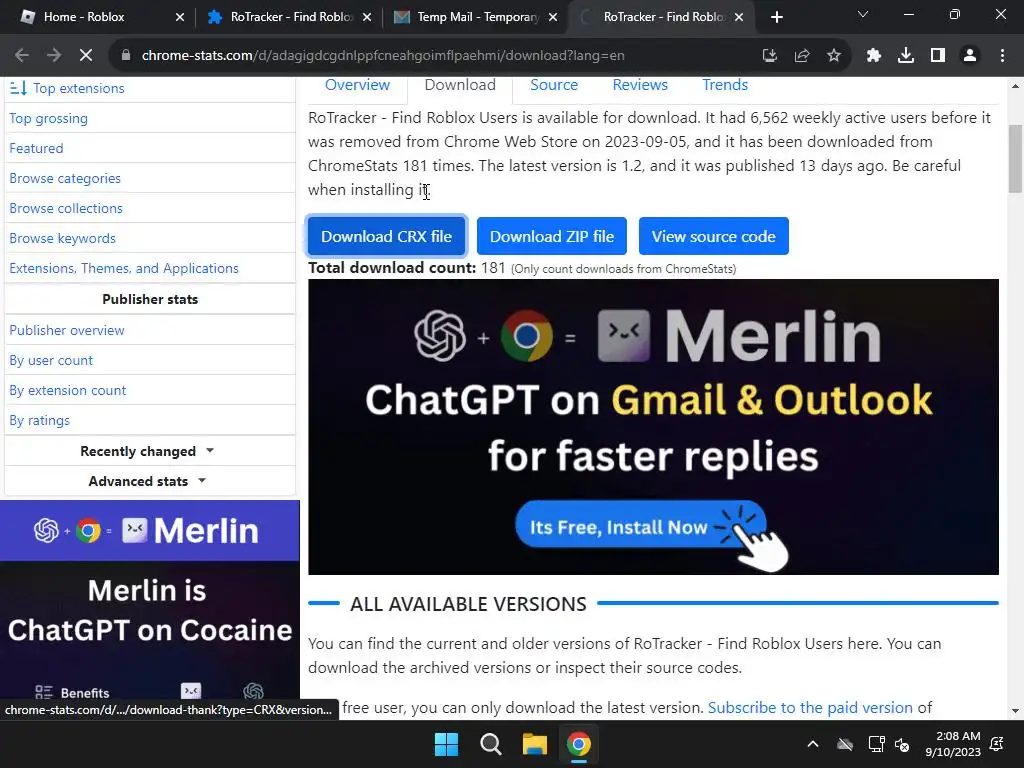
Task: Open the network display tray icon
Action: coord(876,744)
